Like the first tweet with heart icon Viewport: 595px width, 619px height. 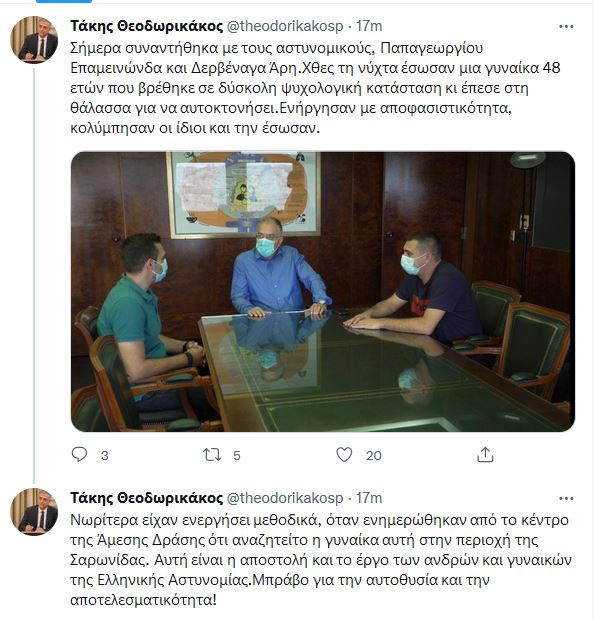coord(344,455)
